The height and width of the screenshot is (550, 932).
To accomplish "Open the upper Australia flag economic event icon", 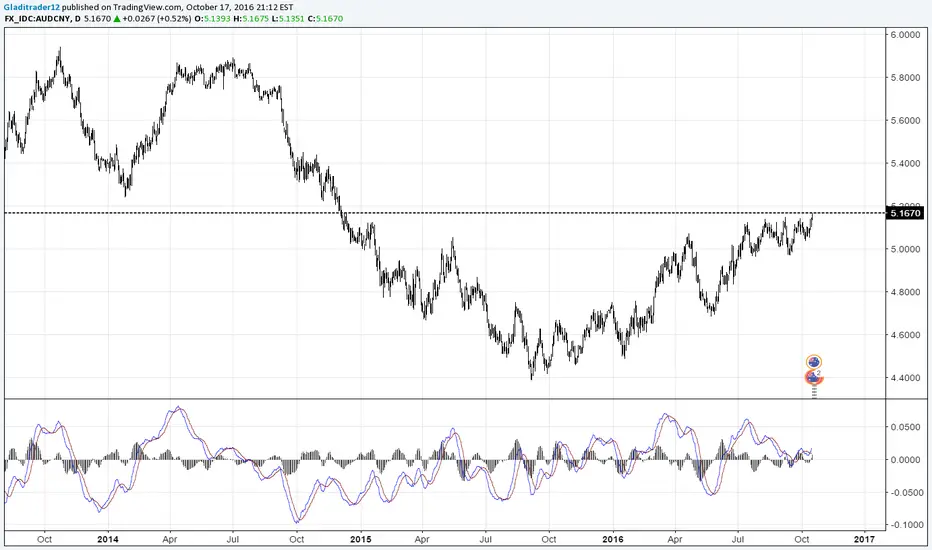I will click(x=814, y=362).
